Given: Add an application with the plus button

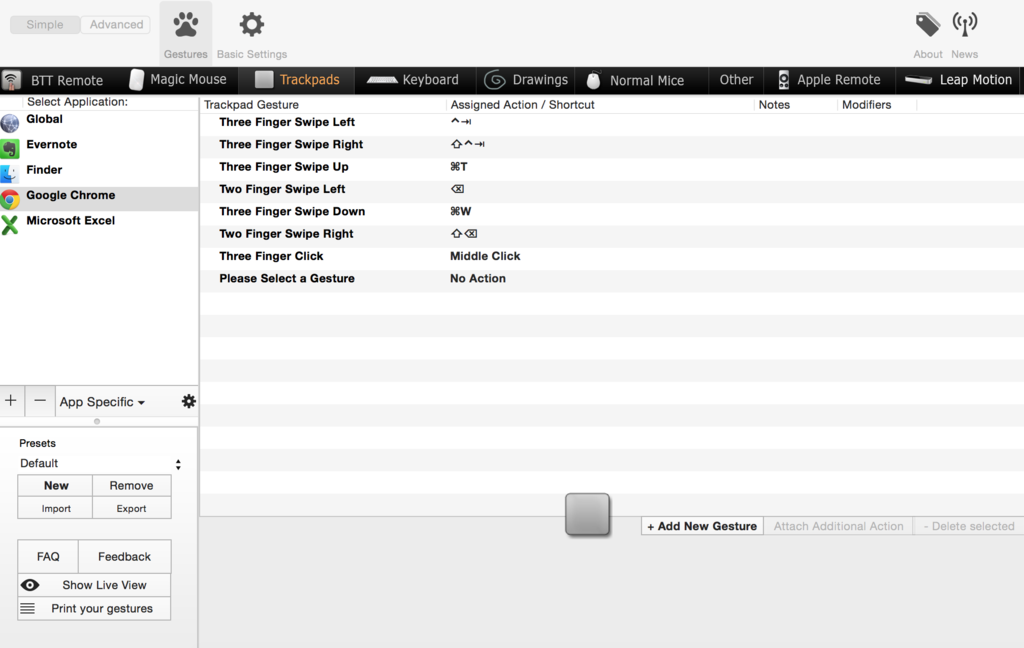Looking at the screenshot, I should pyautogui.click(x=11, y=400).
